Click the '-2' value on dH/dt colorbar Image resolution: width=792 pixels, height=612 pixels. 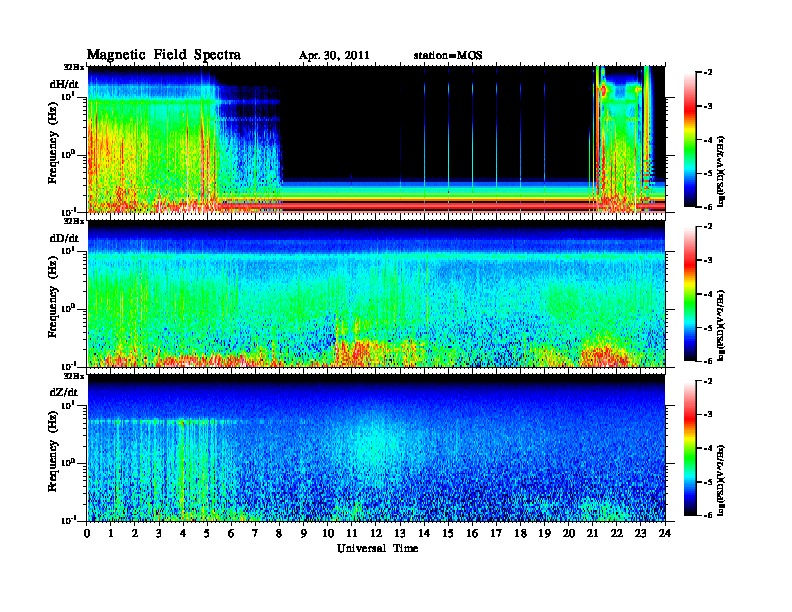(x=708, y=73)
